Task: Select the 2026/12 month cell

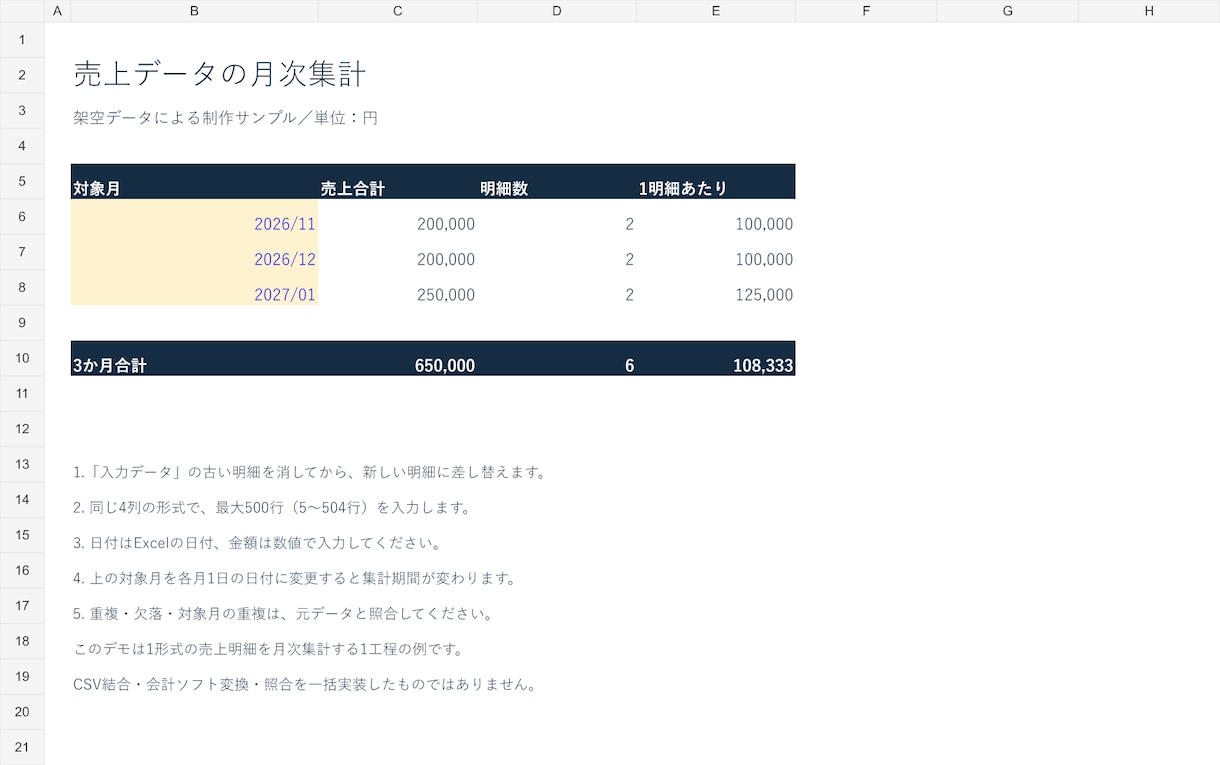Action: [x=194, y=252]
